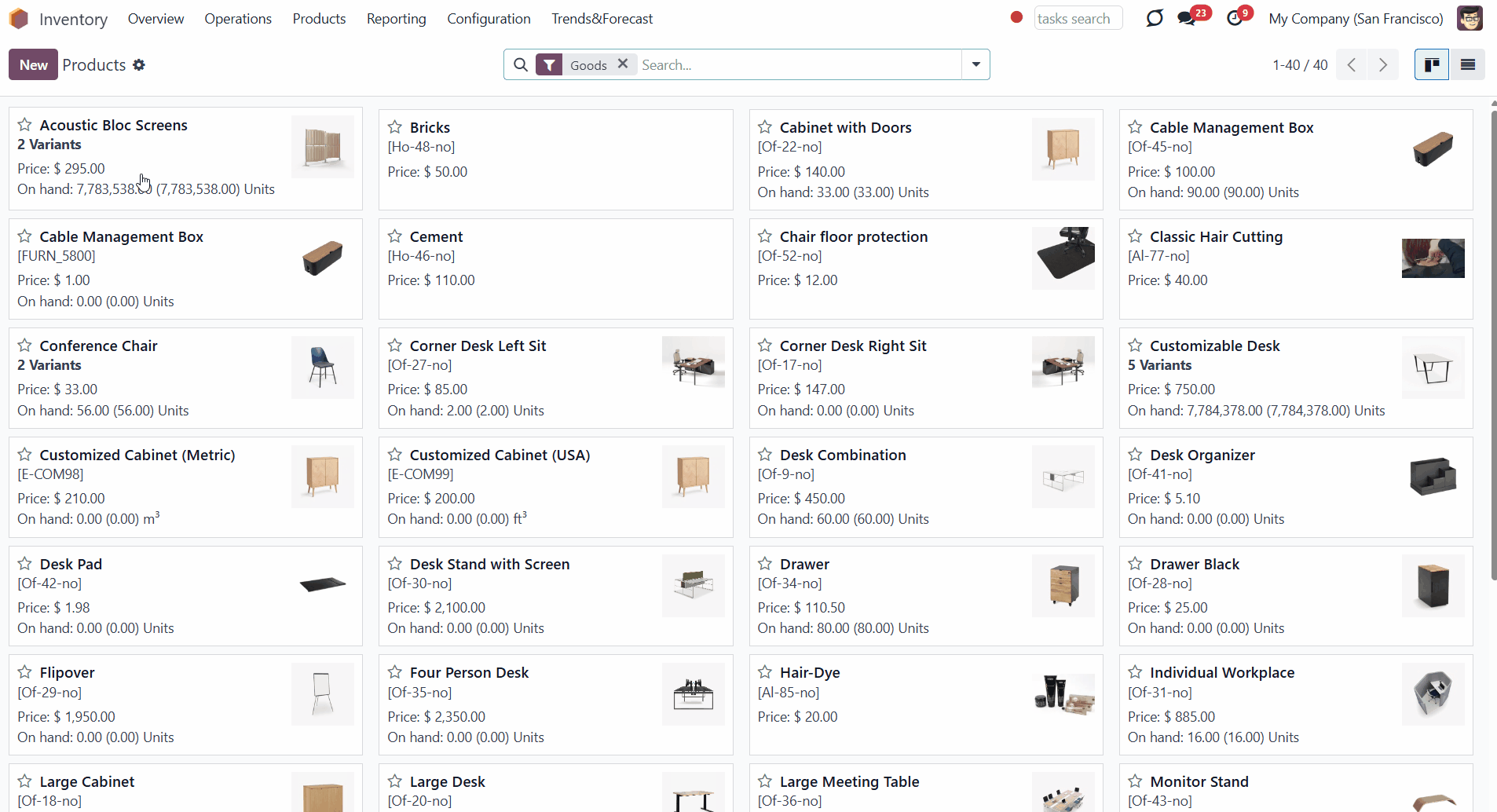Open the conversations messages icon

click(1187, 18)
